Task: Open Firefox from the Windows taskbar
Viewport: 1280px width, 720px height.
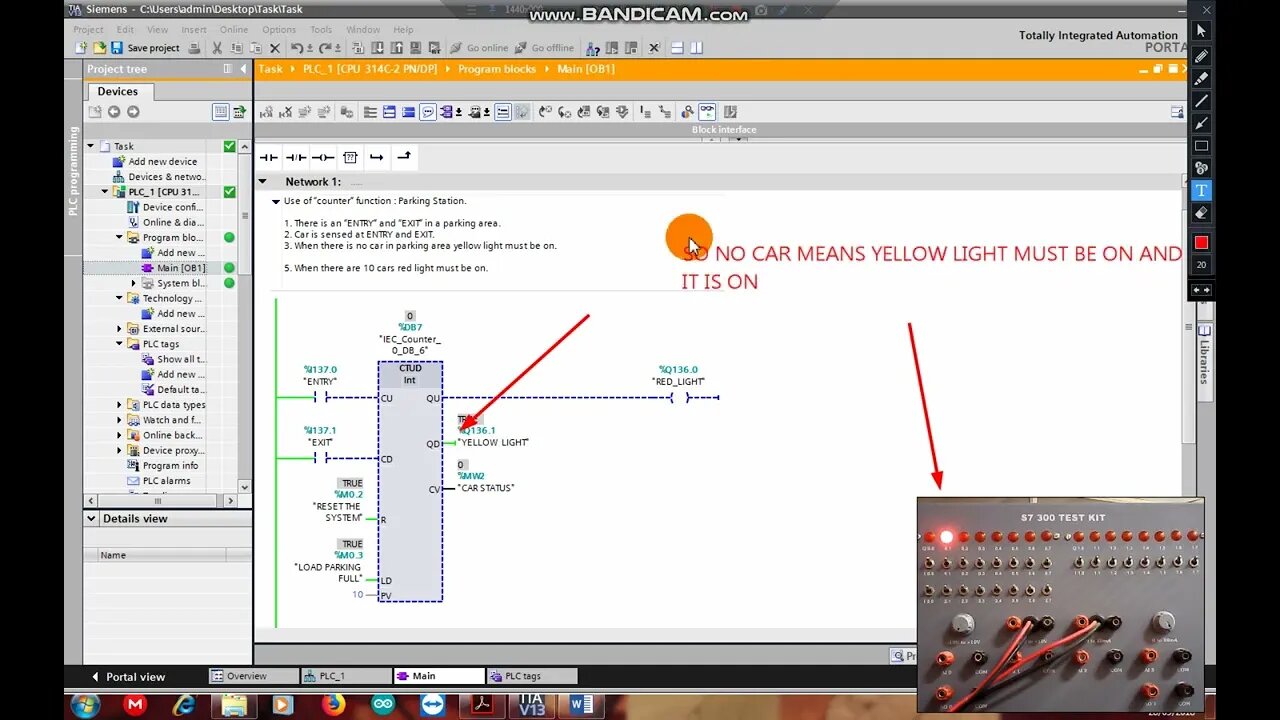Action: pyautogui.click(x=333, y=705)
